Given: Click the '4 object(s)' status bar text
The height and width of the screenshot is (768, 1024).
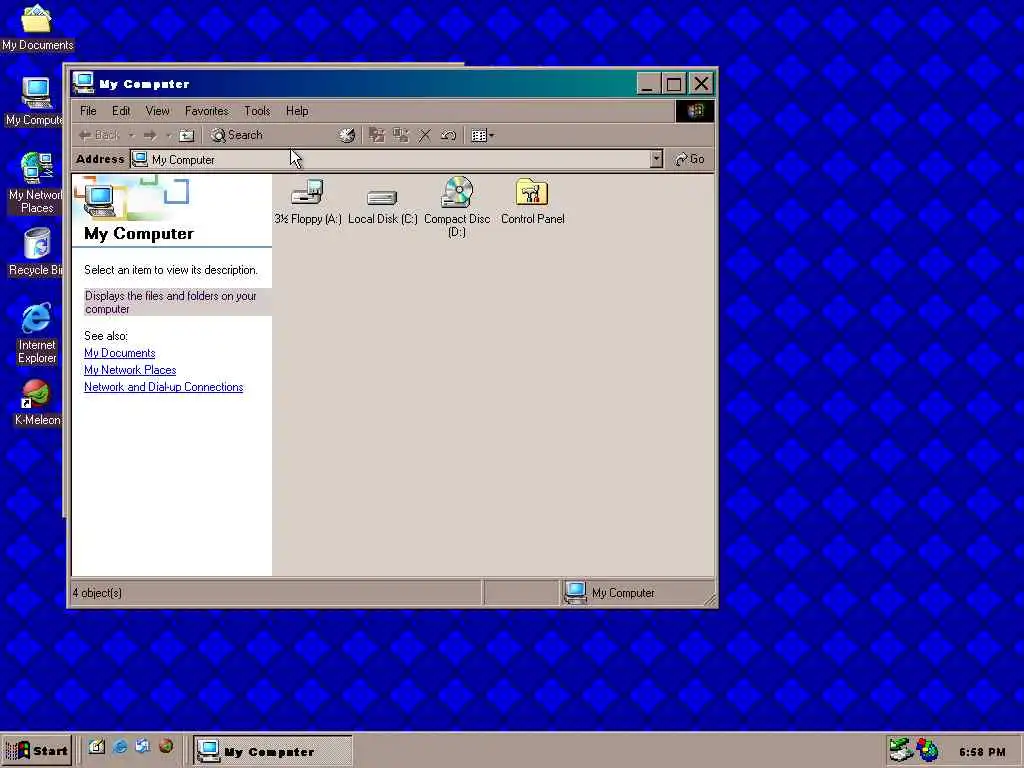Looking at the screenshot, I should 97,593.
